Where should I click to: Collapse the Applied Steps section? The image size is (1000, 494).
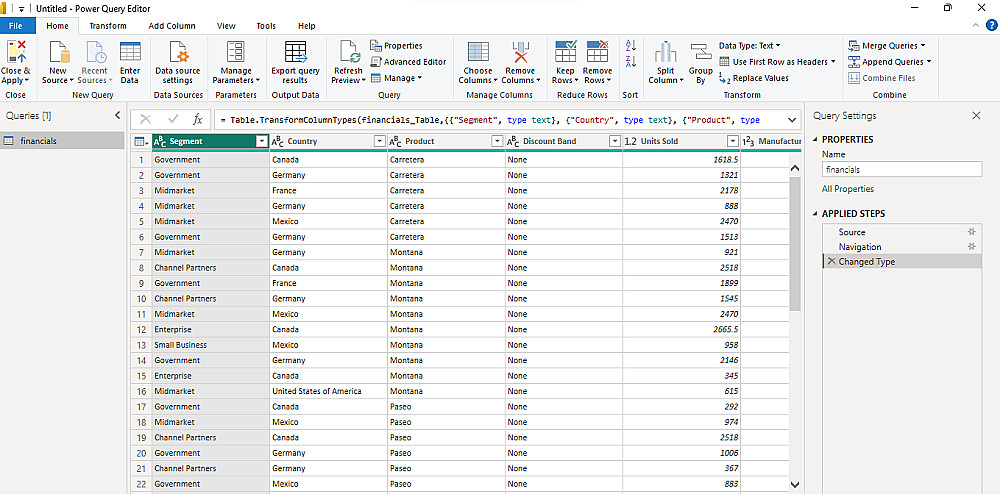pos(814,214)
